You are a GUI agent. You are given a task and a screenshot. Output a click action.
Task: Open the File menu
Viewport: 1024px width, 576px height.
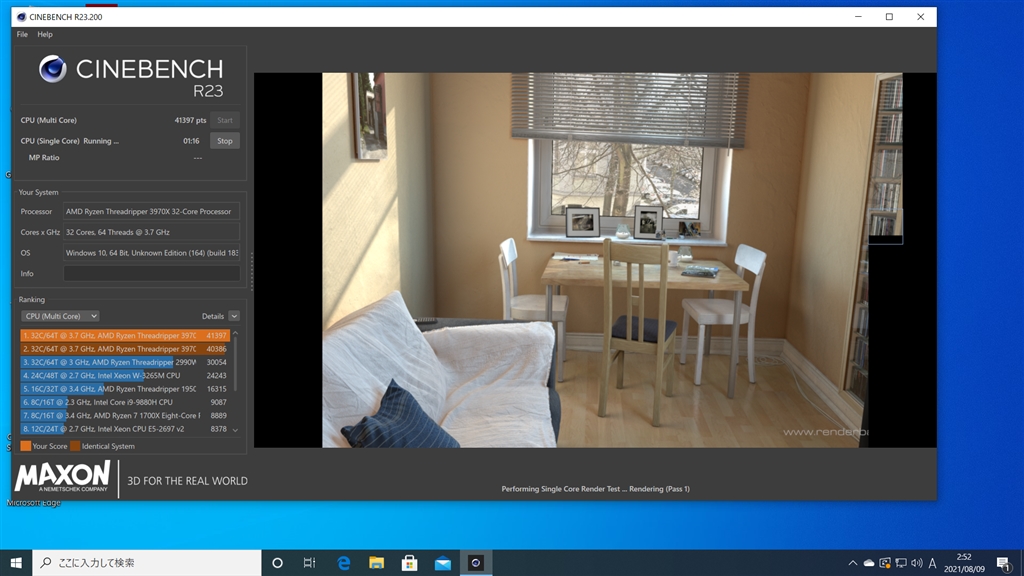[22, 34]
